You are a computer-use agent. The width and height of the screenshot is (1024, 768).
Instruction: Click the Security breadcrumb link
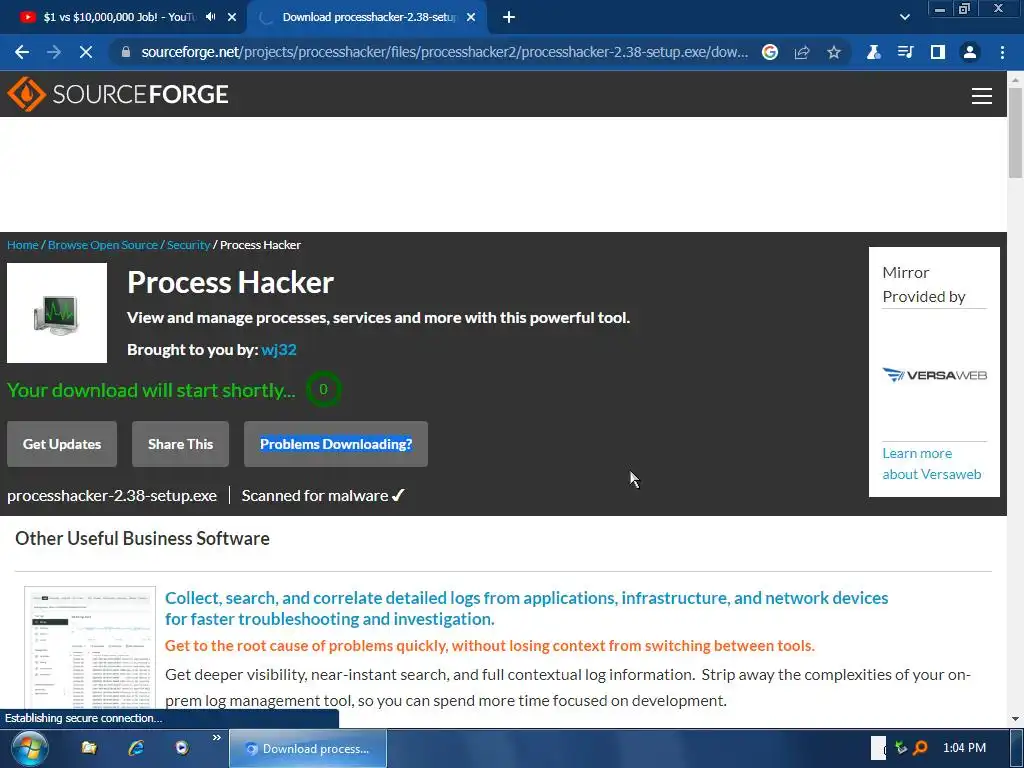[x=188, y=245]
